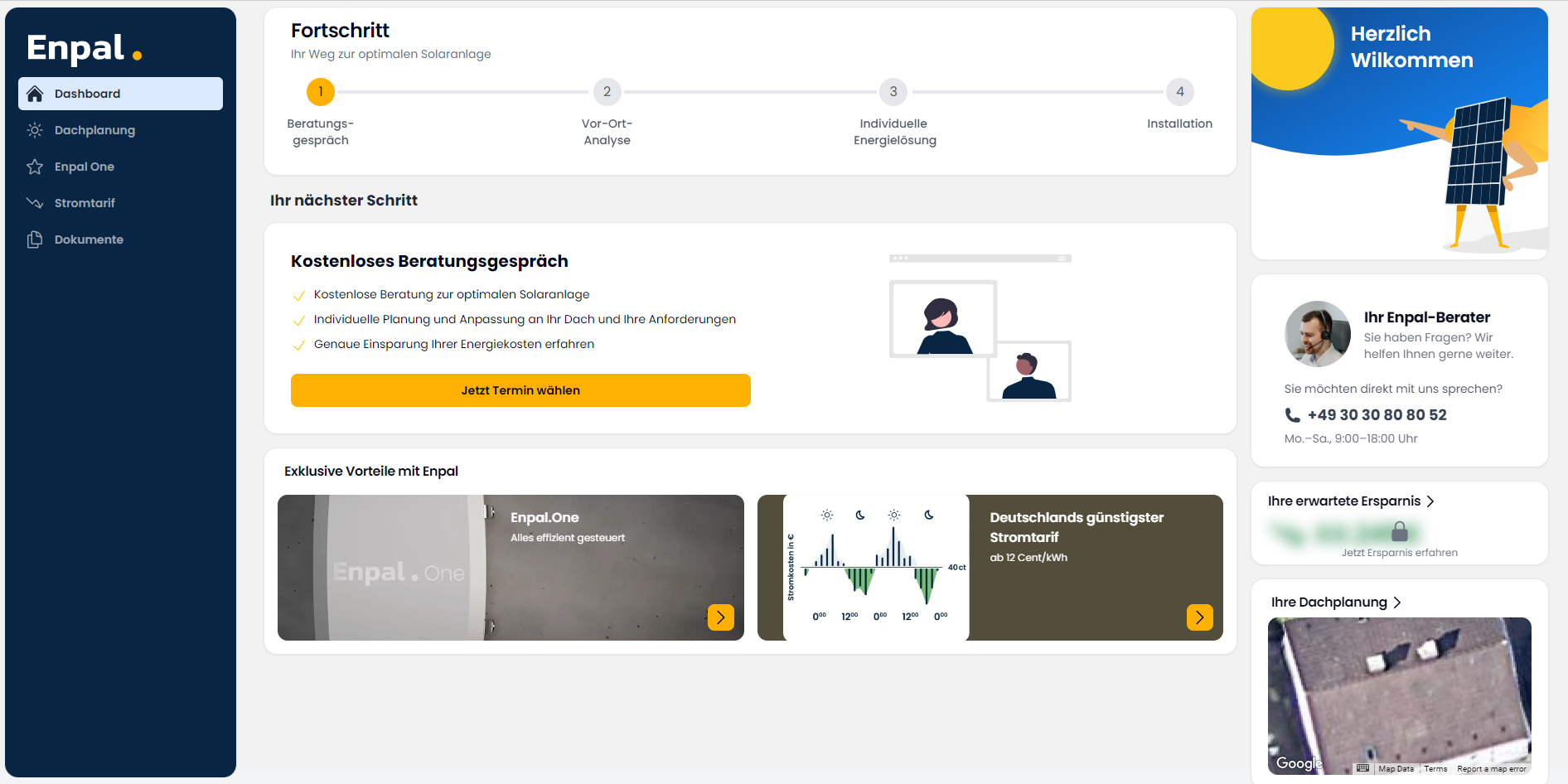Call +49 30 30 80 80 52
This screenshot has width=1568, height=784.
(x=1377, y=415)
